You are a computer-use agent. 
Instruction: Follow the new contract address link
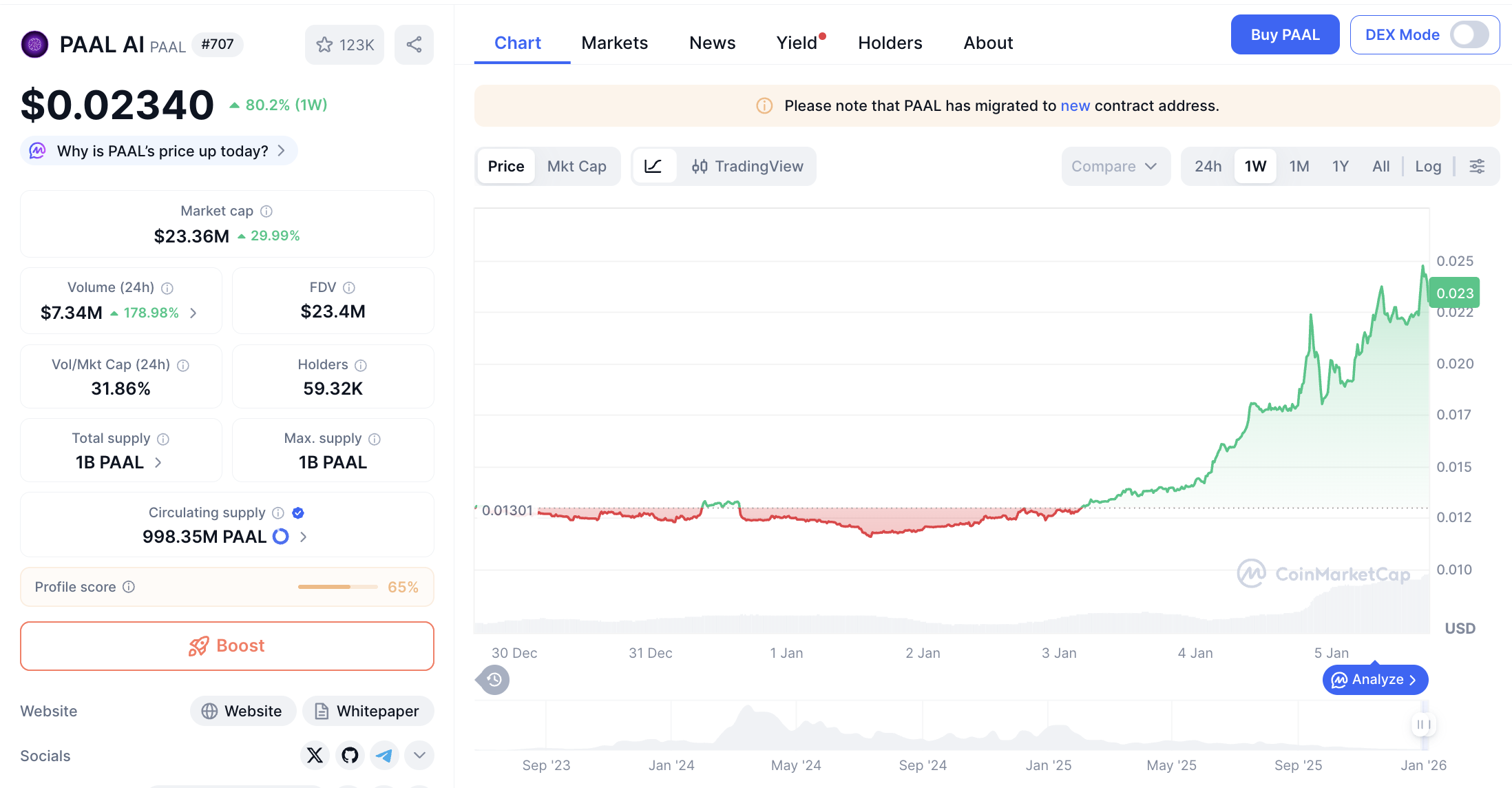[x=1075, y=105]
